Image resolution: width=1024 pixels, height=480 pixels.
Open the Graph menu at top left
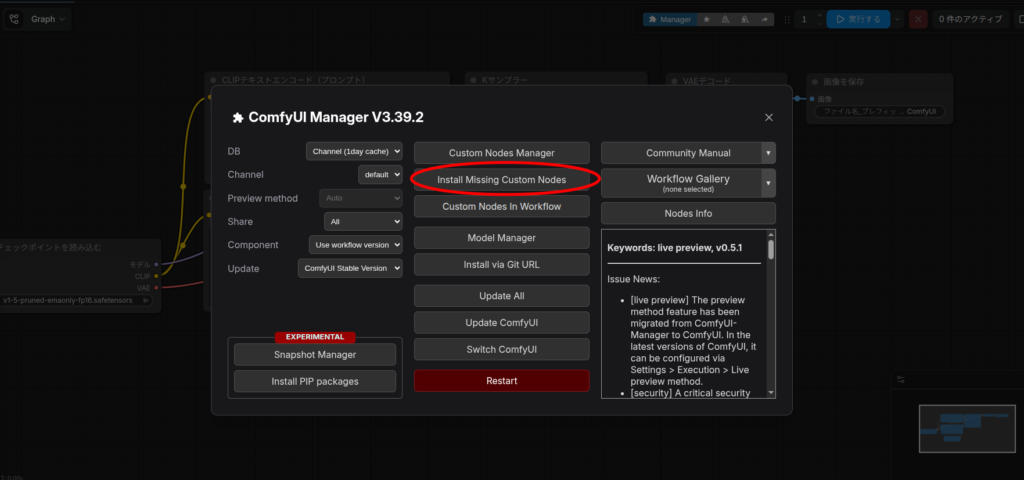(x=49, y=19)
